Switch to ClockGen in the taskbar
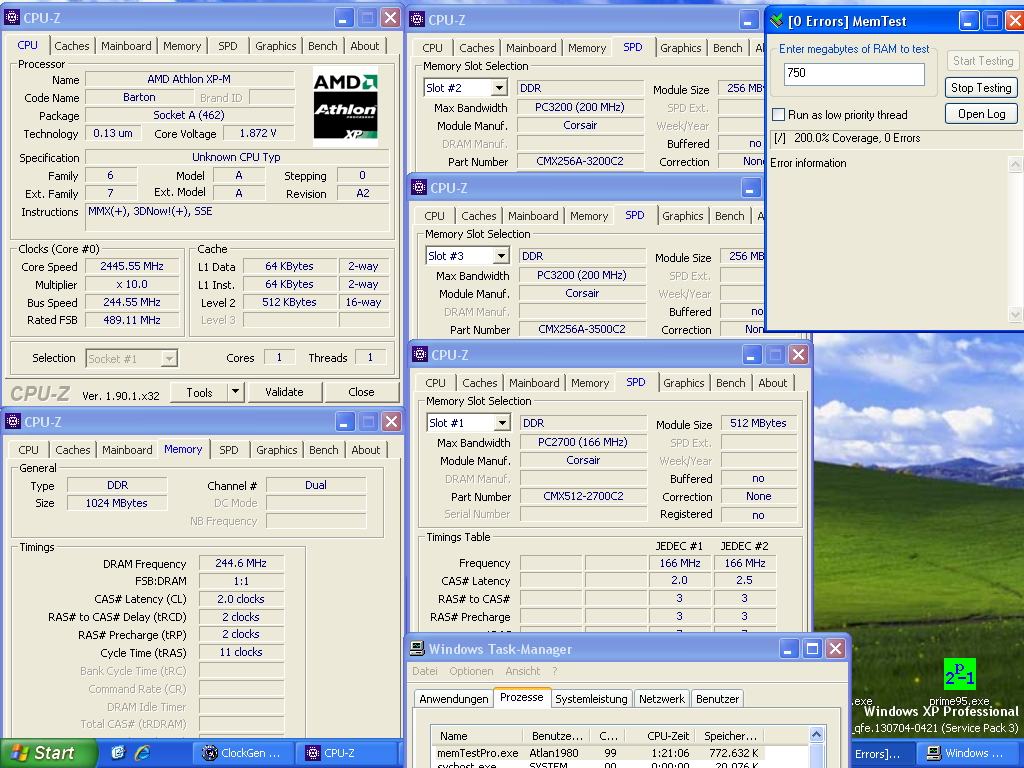 click(242, 753)
